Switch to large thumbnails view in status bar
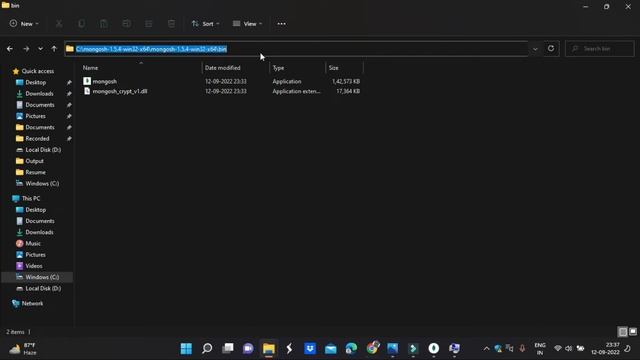The height and width of the screenshot is (360, 640). [x=633, y=331]
